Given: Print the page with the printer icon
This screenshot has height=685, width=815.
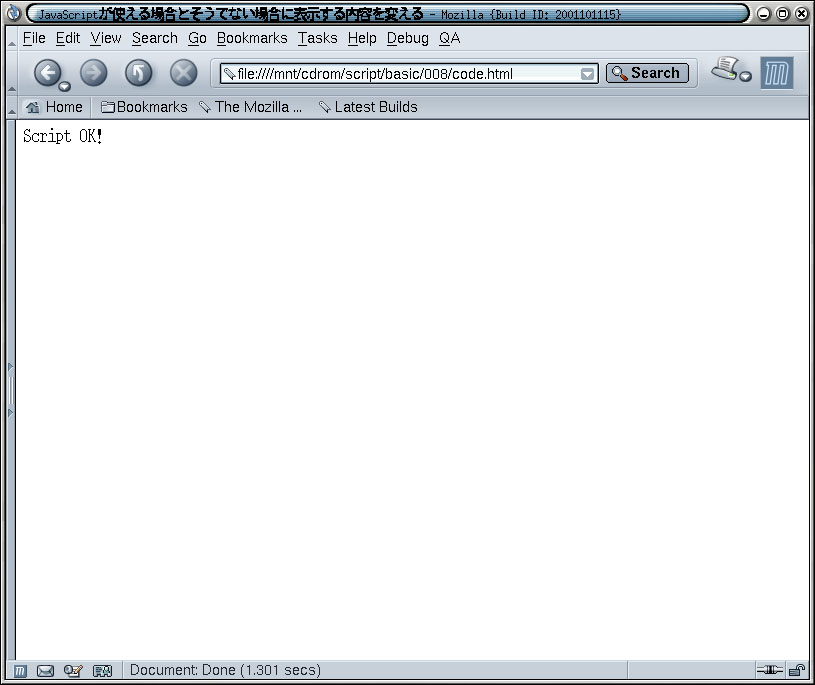Looking at the screenshot, I should [725, 68].
